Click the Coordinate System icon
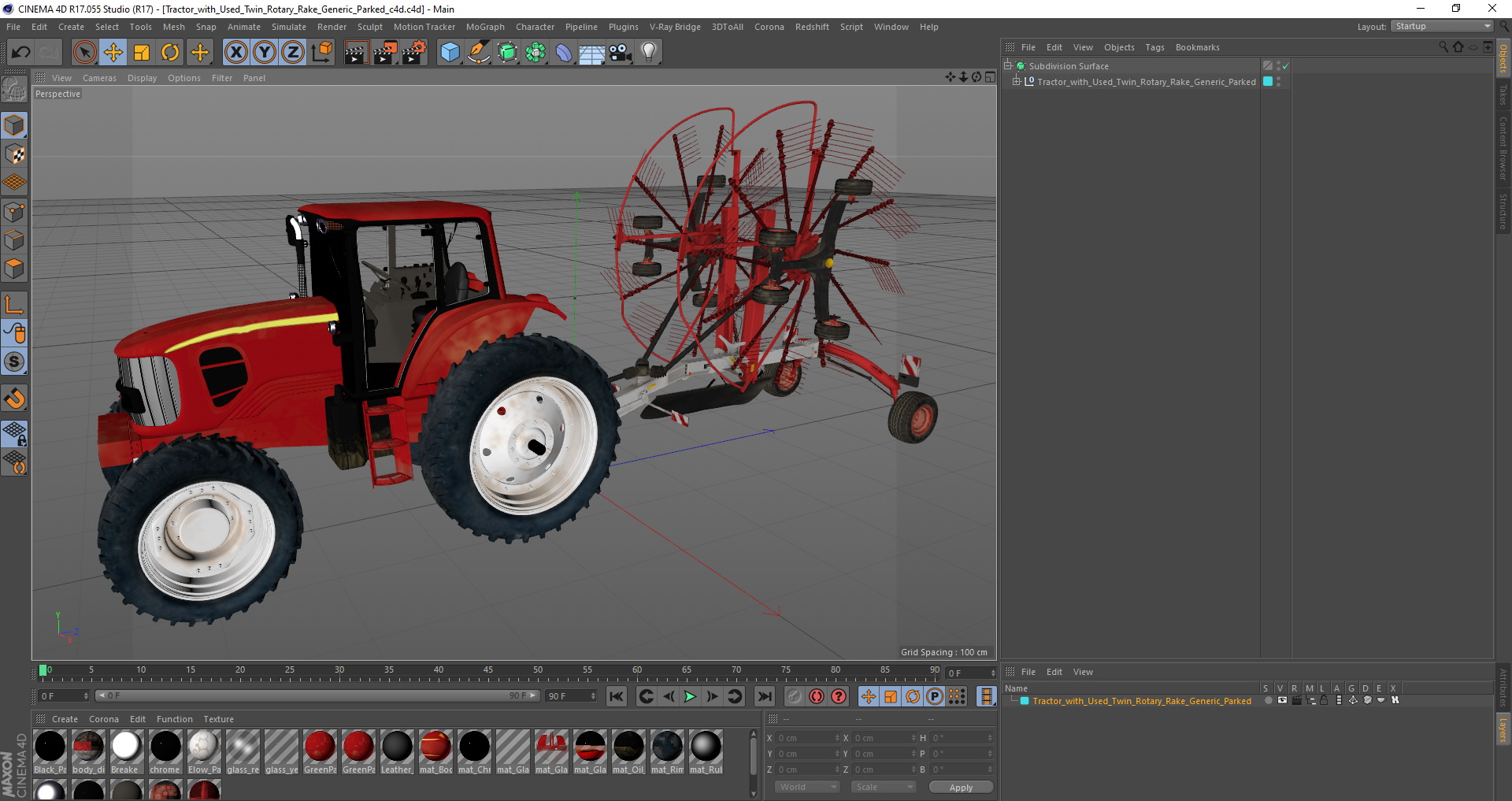 point(321,53)
